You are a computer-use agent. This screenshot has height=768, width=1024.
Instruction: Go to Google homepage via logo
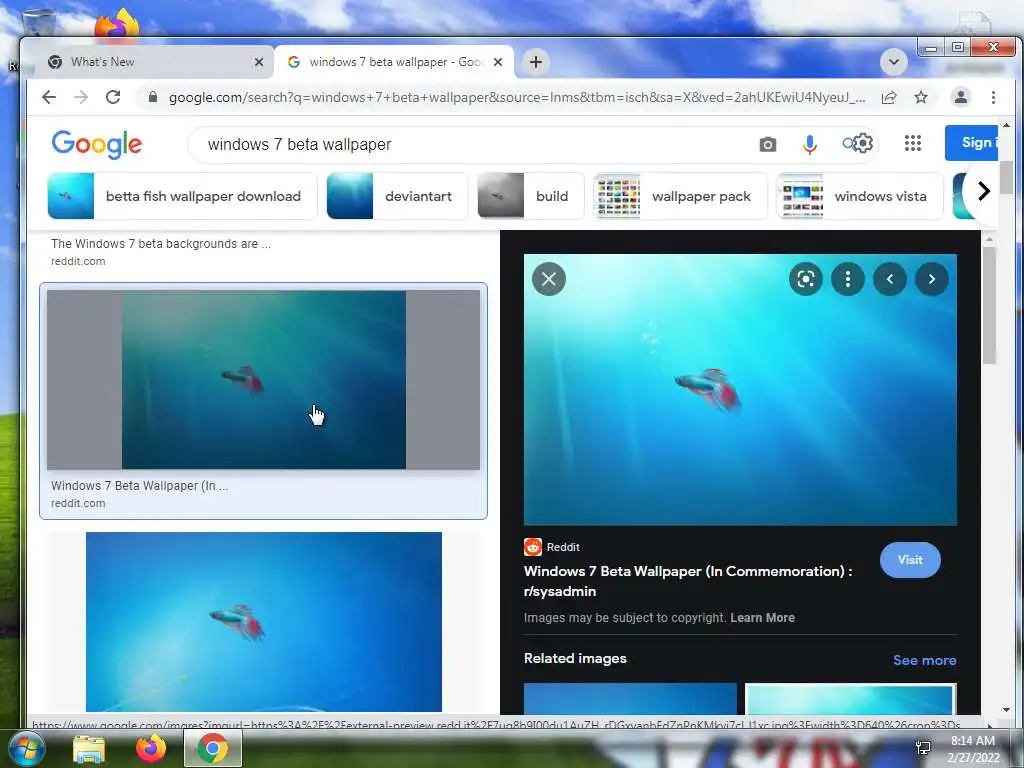click(x=97, y=144)
